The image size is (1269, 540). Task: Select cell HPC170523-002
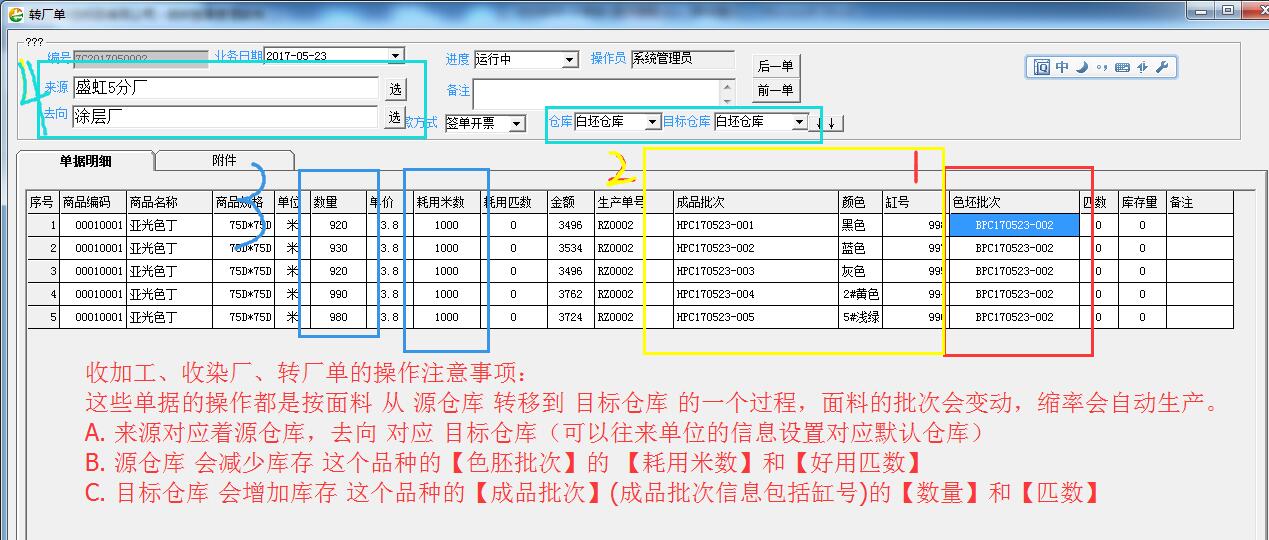[756, 248]
